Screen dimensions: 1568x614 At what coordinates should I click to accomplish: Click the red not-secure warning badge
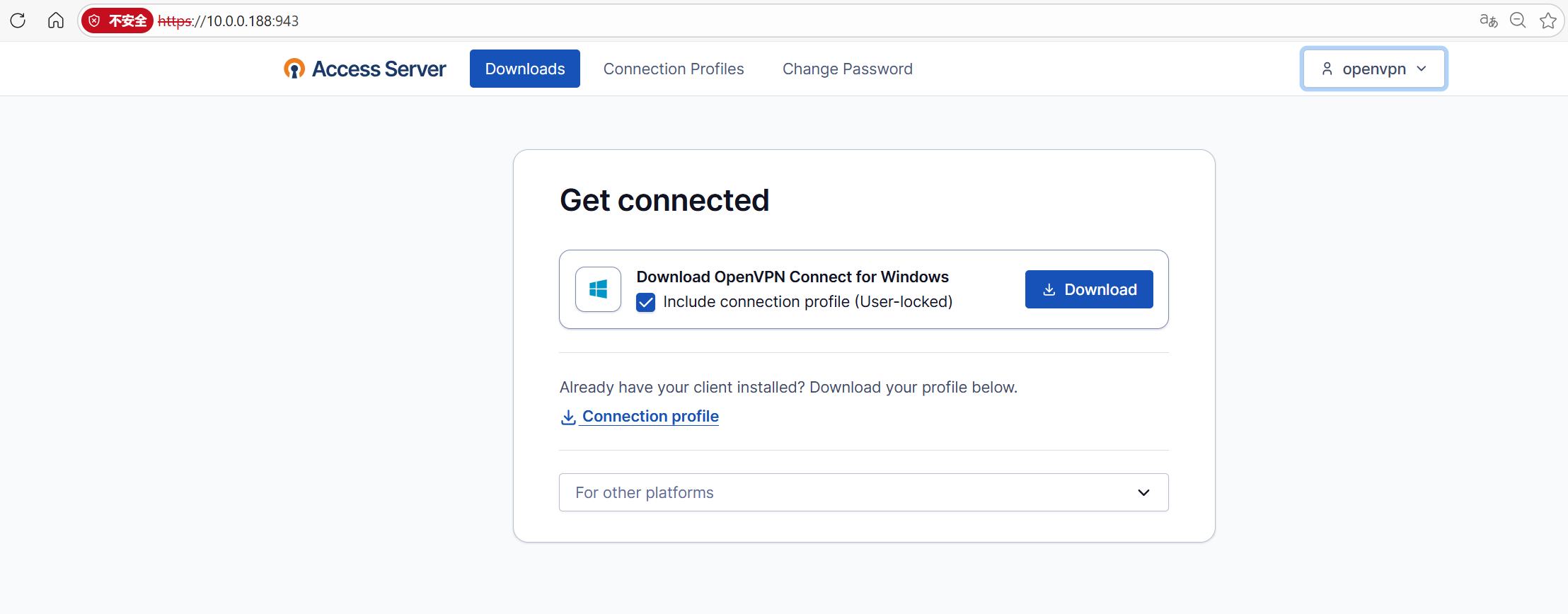117,21
